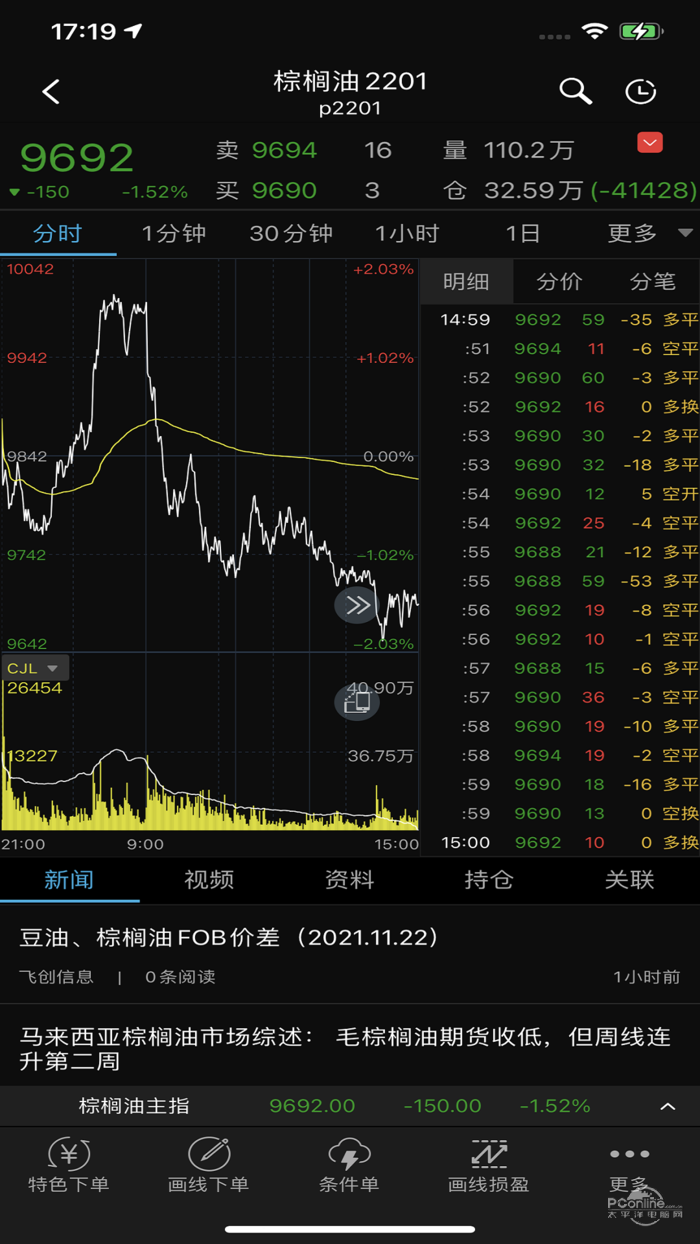Open the 资料 info tab
700x1244 pixels.
(349, 880)
